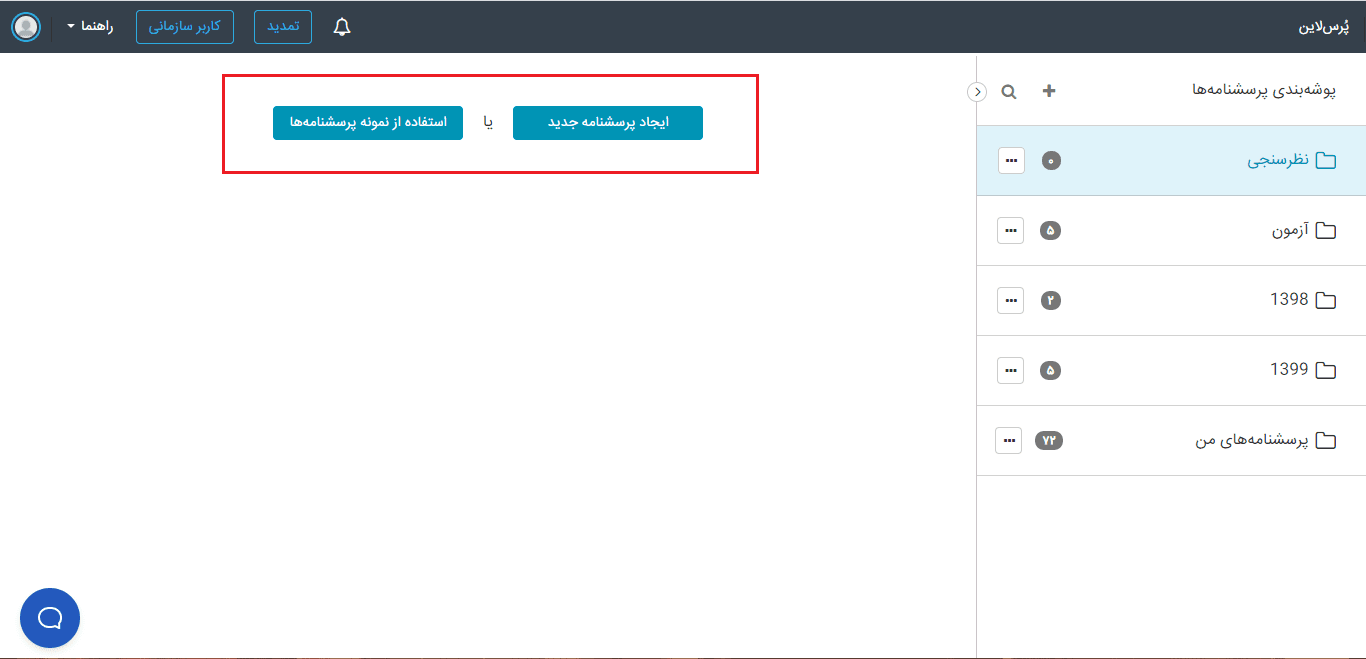The height and width of the screenshot is (659, 1366).
Task: Open options menu for آزمون folder
Action: 1011,230
